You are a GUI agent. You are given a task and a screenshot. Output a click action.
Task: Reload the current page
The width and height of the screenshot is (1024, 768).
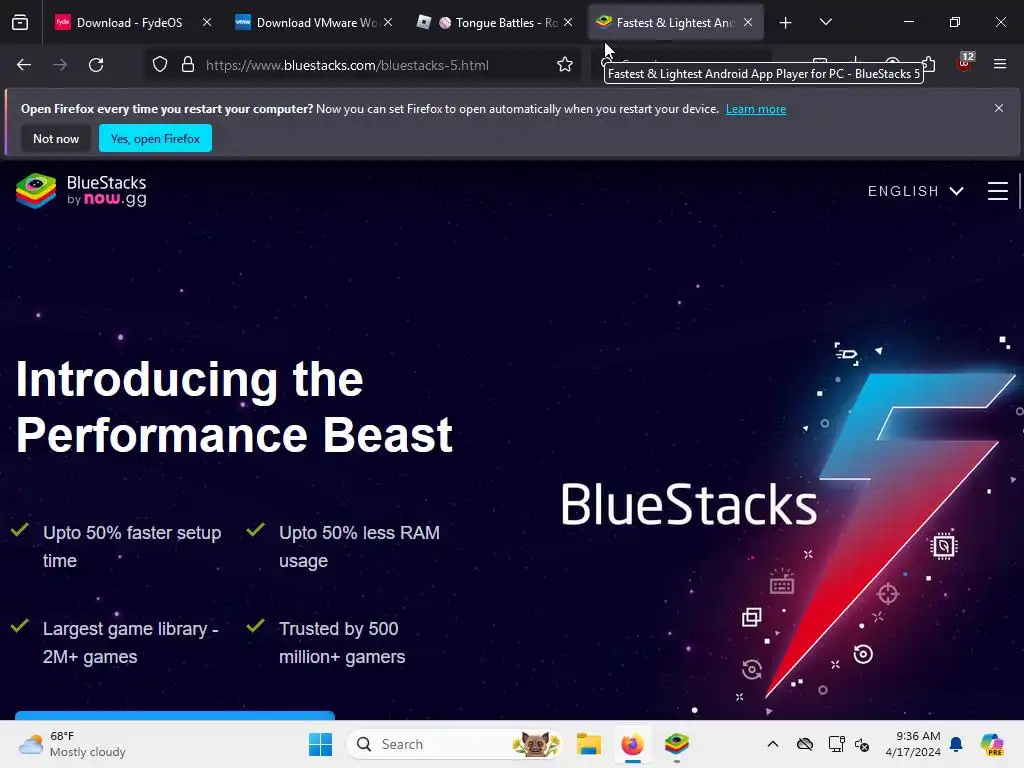coord(96,65)
